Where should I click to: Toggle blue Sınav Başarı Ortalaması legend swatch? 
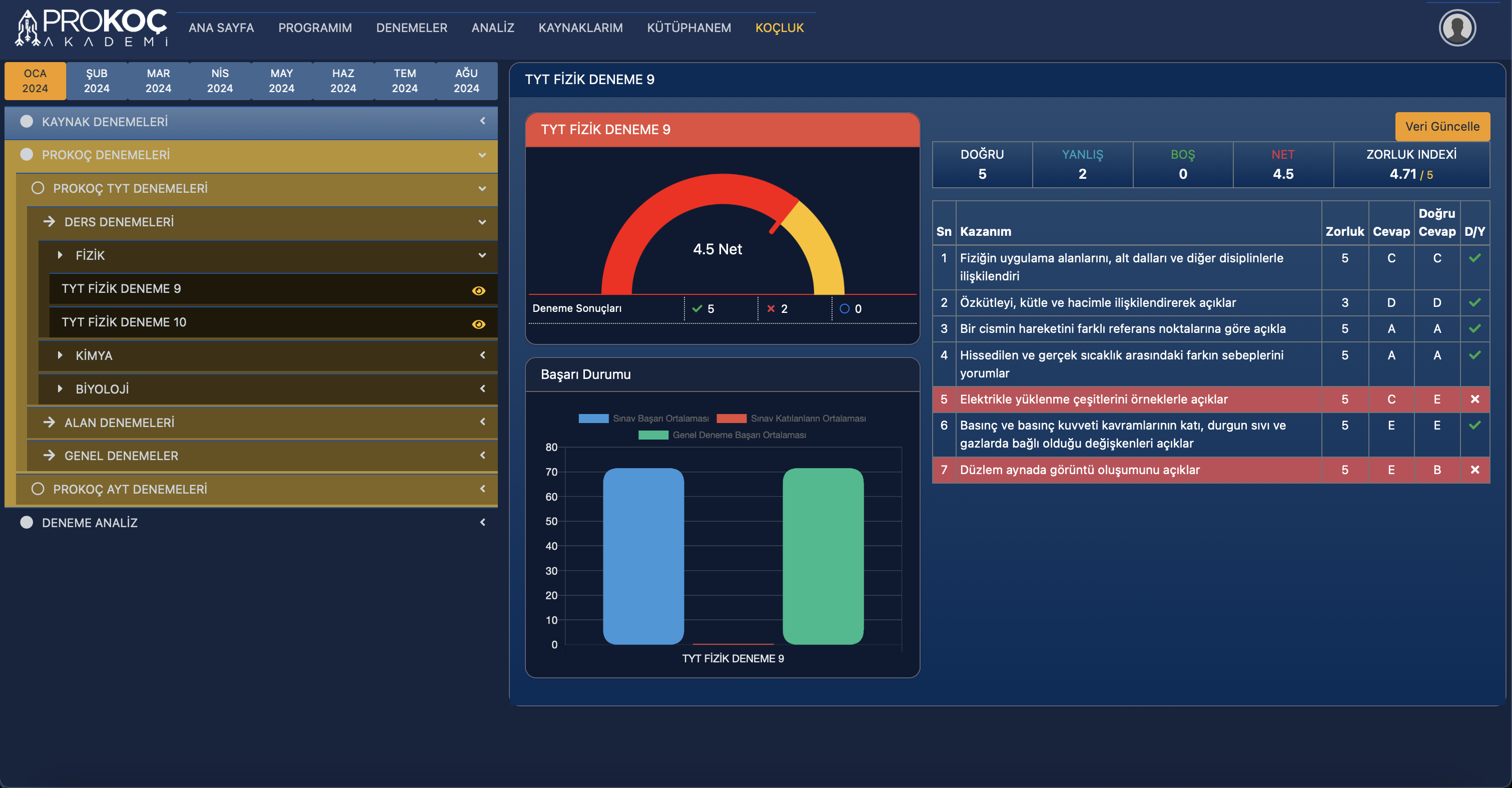[x=593, y=418]
